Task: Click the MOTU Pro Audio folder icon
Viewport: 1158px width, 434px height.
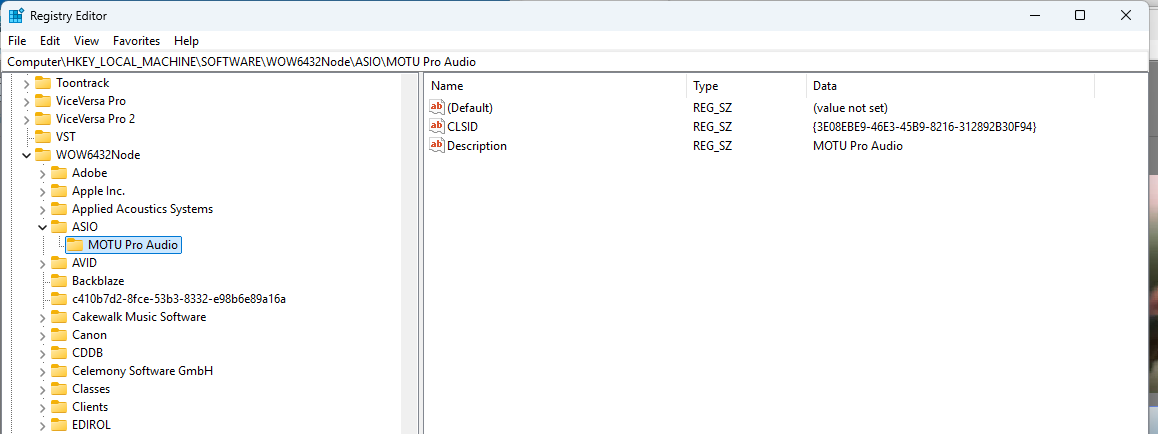Action: pos(75,245)
